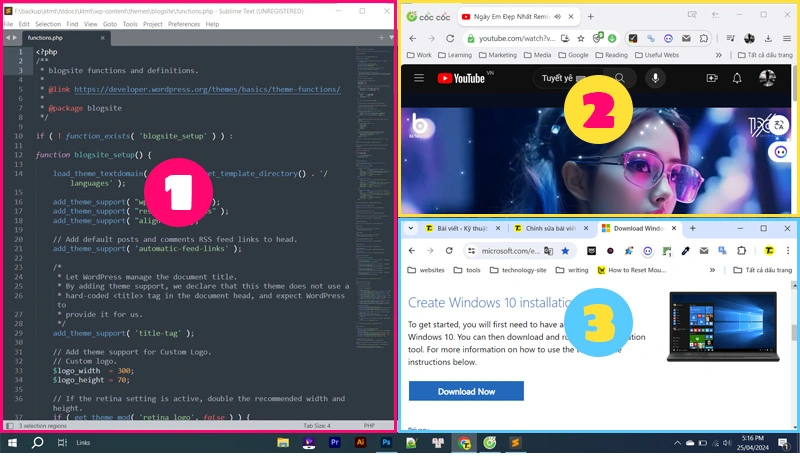Open the YouTube hamburger guide menu
Image resolution: width=800 pixels, height=456 pixels.
[x=419, y=78]
